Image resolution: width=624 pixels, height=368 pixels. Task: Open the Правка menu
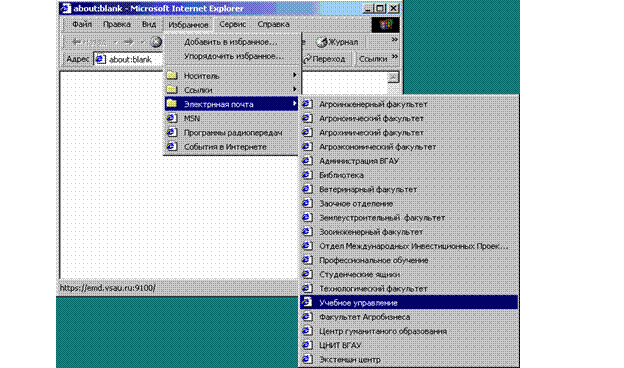(117, 24)
